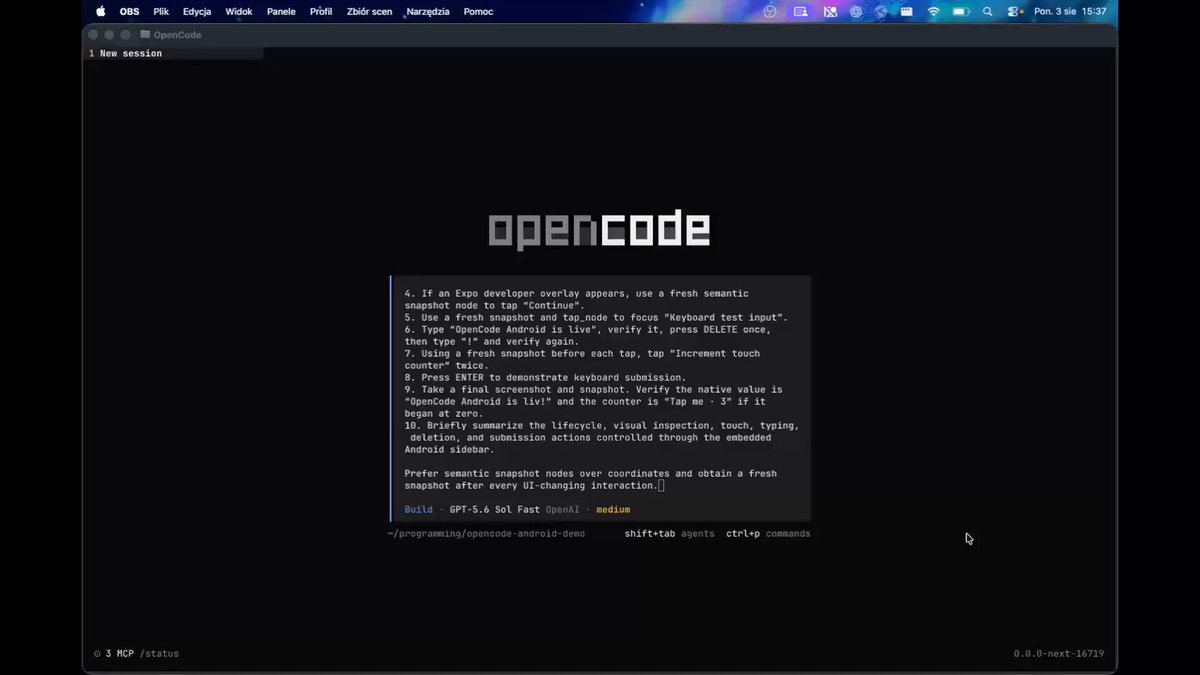
Task: Click the MCP status circle icon
Action: pyautogui.click(x=97, y=654)
